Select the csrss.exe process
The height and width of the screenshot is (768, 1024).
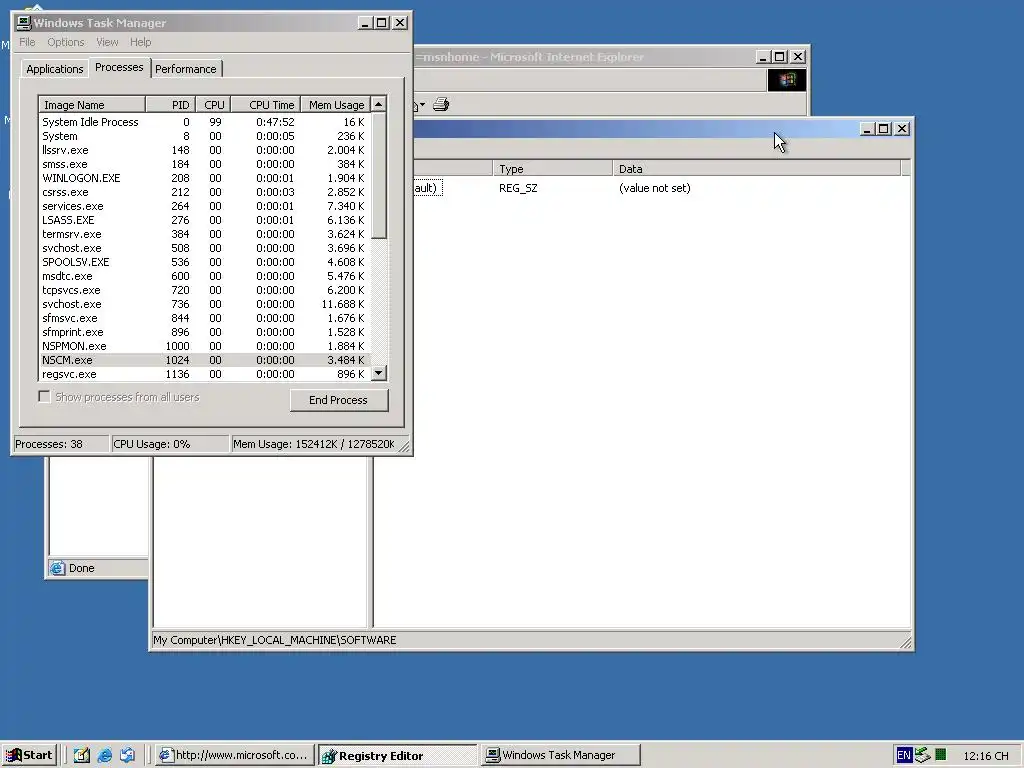[x=204, y=193]
